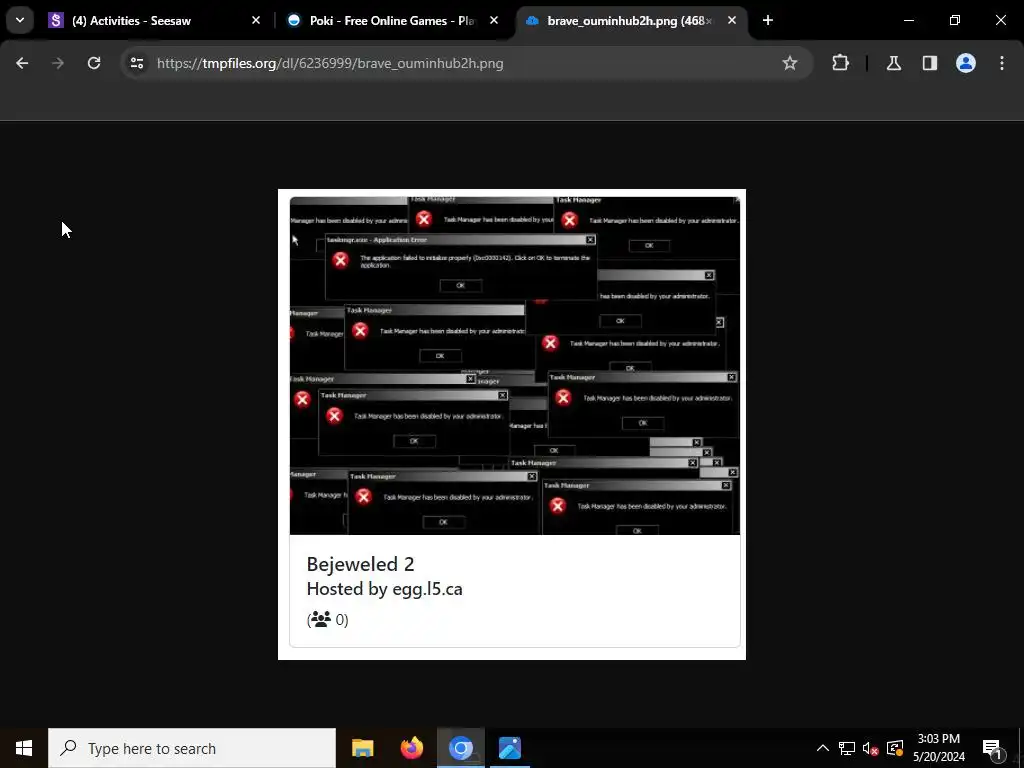Open Chrome Labs flask icon

pos(894,63)
